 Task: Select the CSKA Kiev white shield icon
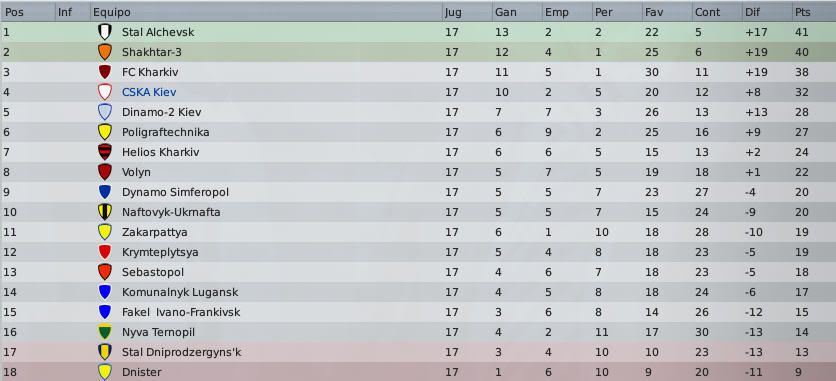pyautogui.click(x=104, y=92)
